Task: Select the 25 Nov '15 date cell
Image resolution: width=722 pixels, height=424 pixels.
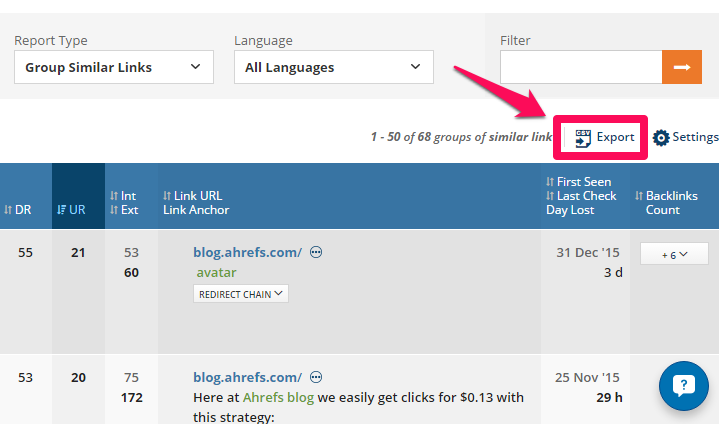Action: pos(588,378)
